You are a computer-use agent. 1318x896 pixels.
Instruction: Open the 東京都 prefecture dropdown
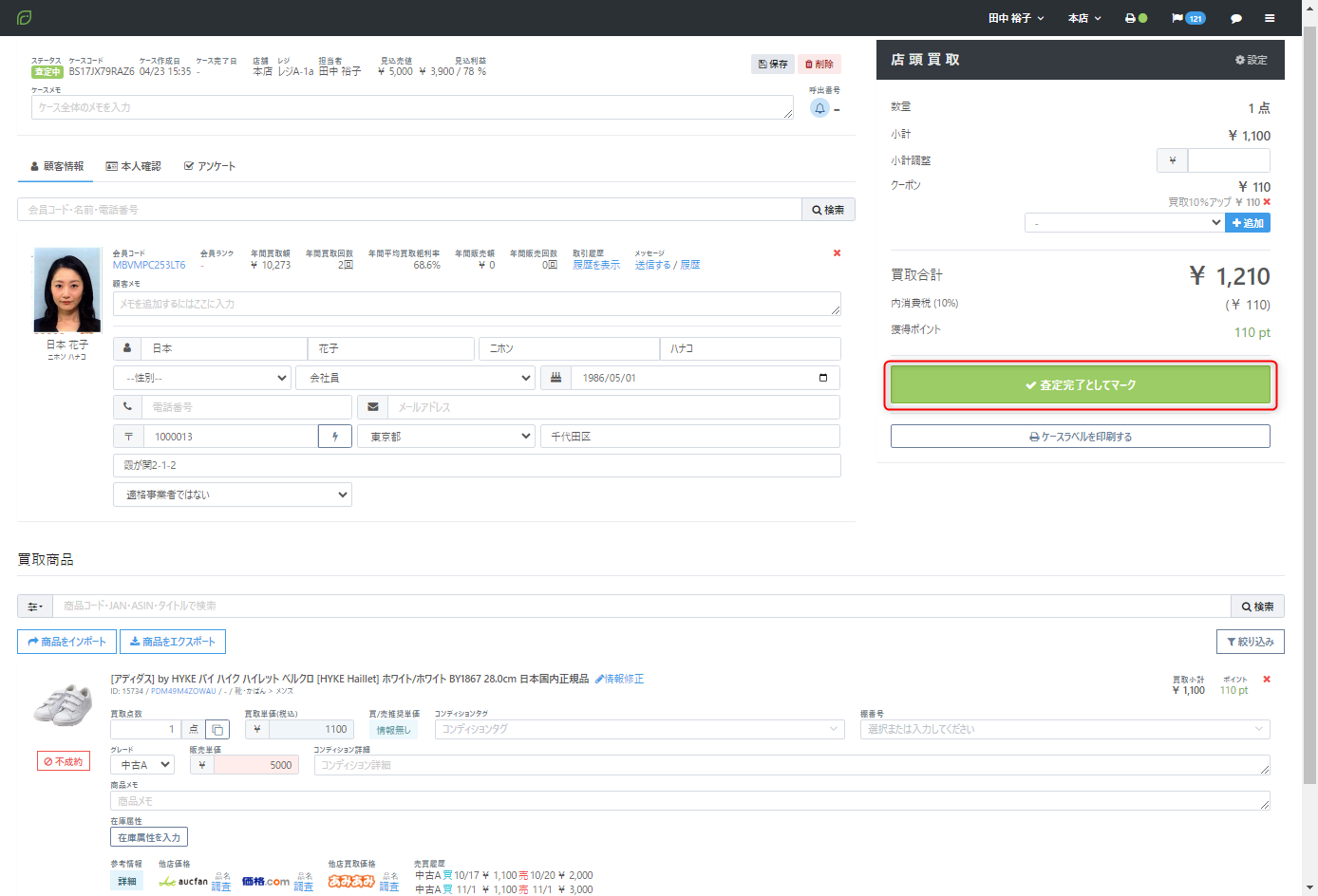[446, 437]
